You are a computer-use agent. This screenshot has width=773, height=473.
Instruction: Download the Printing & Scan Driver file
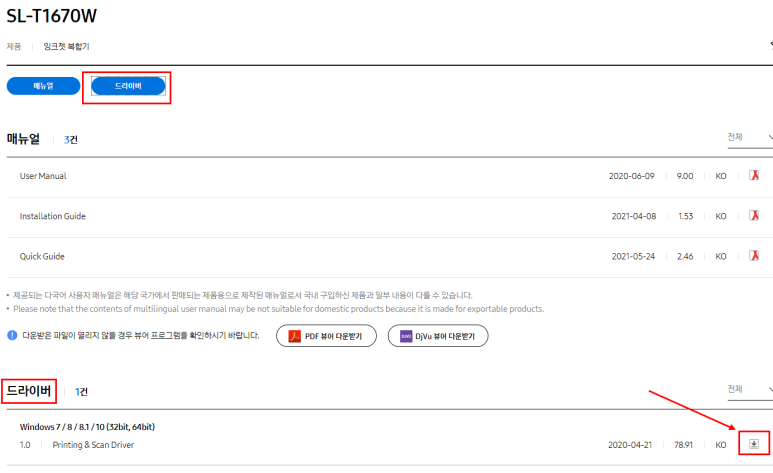point(754,444)
